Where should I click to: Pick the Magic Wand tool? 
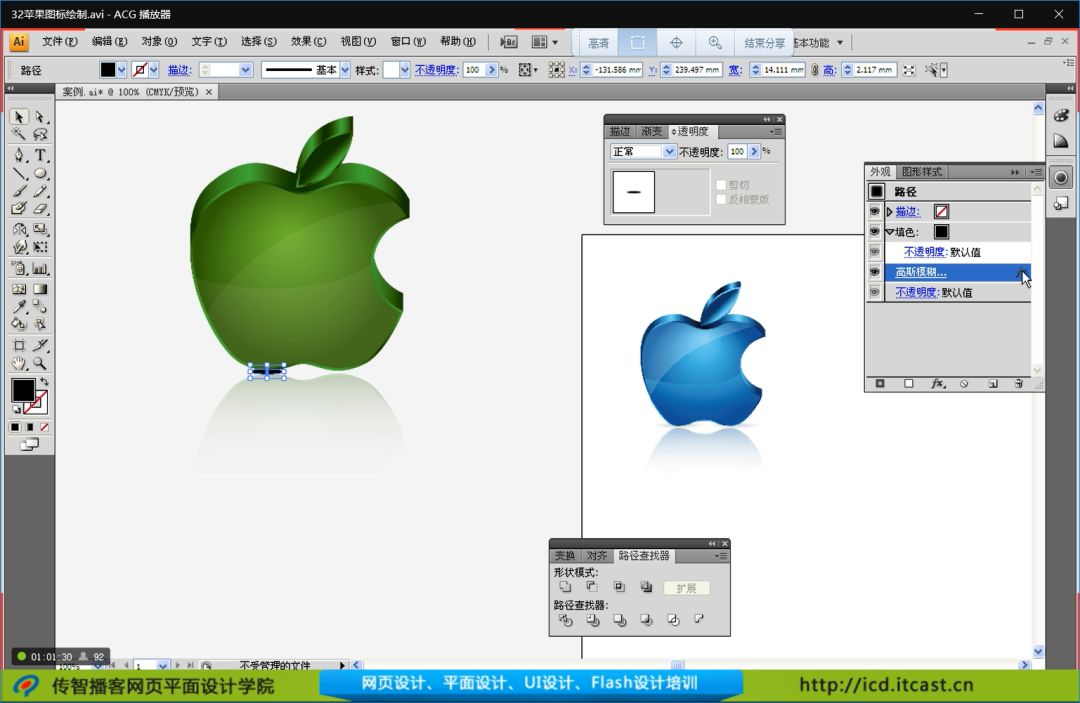coord(19,135)
